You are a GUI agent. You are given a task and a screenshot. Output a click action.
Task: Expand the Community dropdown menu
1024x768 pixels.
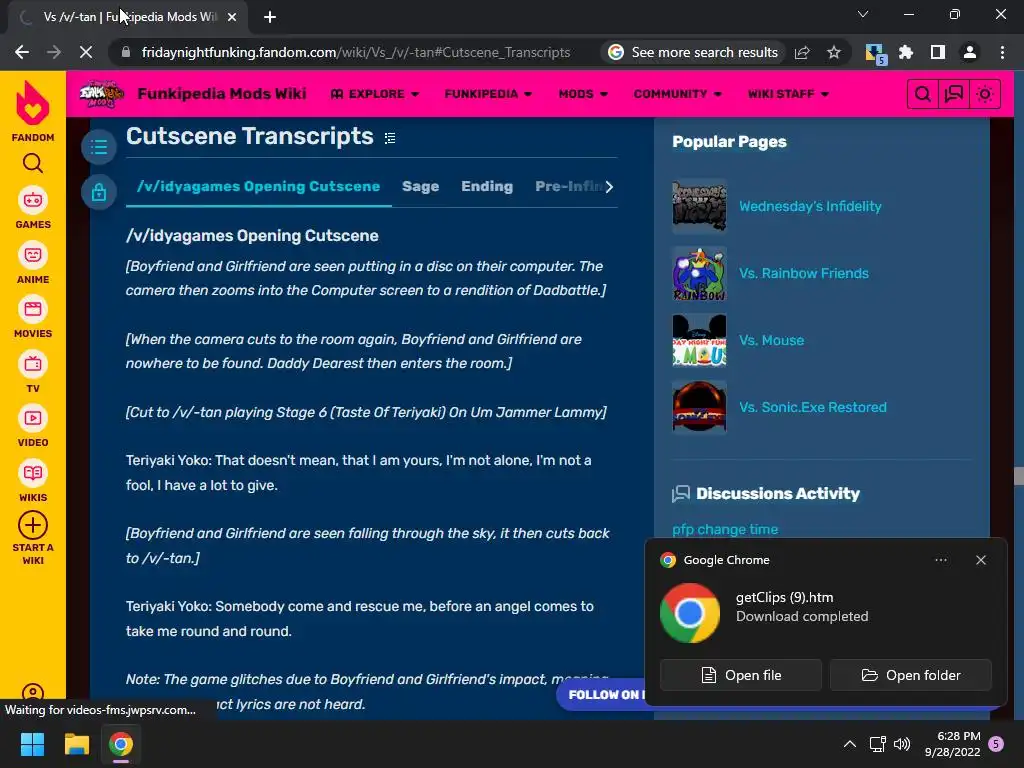click(677, 94)
